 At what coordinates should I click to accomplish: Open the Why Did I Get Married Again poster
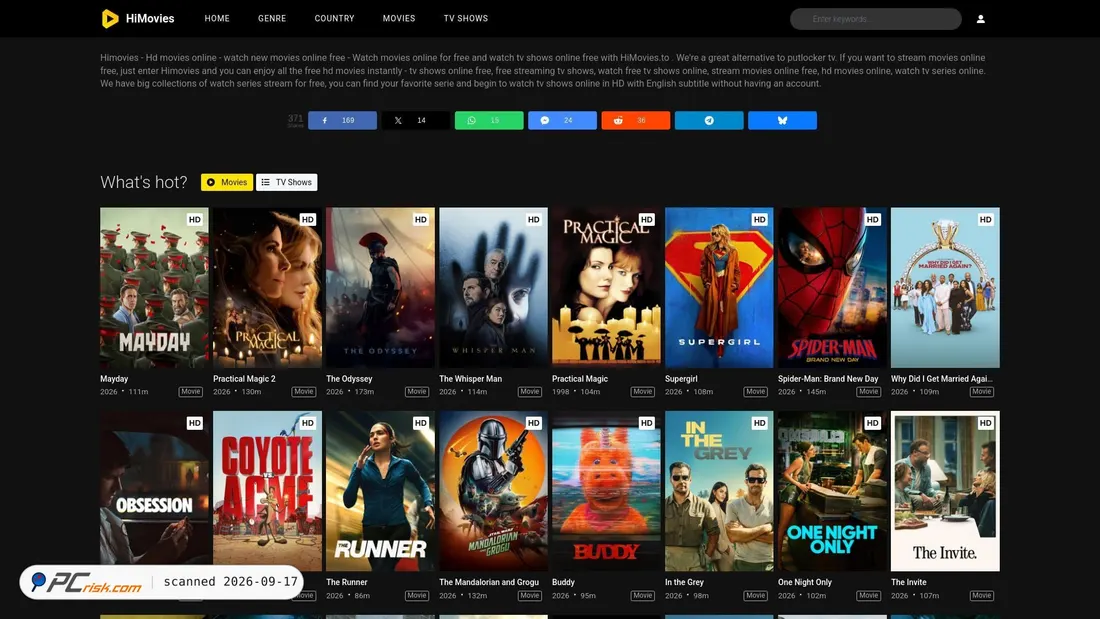945,288
